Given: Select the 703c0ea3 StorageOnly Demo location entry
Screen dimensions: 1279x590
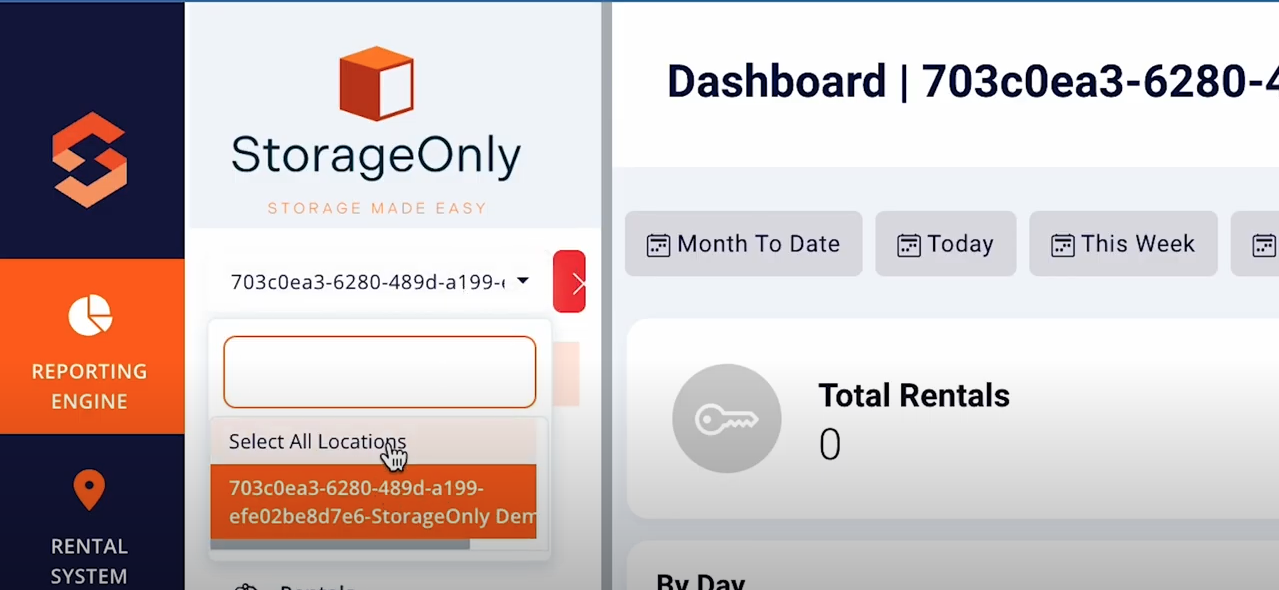Looking at the screenshot, I should (x=373, y=501).
